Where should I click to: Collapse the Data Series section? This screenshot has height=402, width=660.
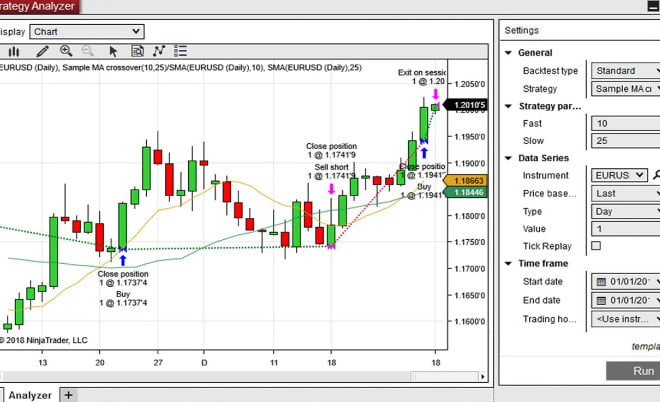click(508, 158)
